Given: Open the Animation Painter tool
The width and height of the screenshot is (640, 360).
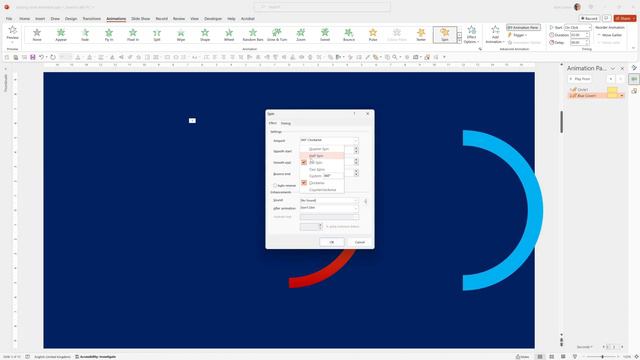Looking at the screenshot, I should pyautogui.click(x=524, y=42).
